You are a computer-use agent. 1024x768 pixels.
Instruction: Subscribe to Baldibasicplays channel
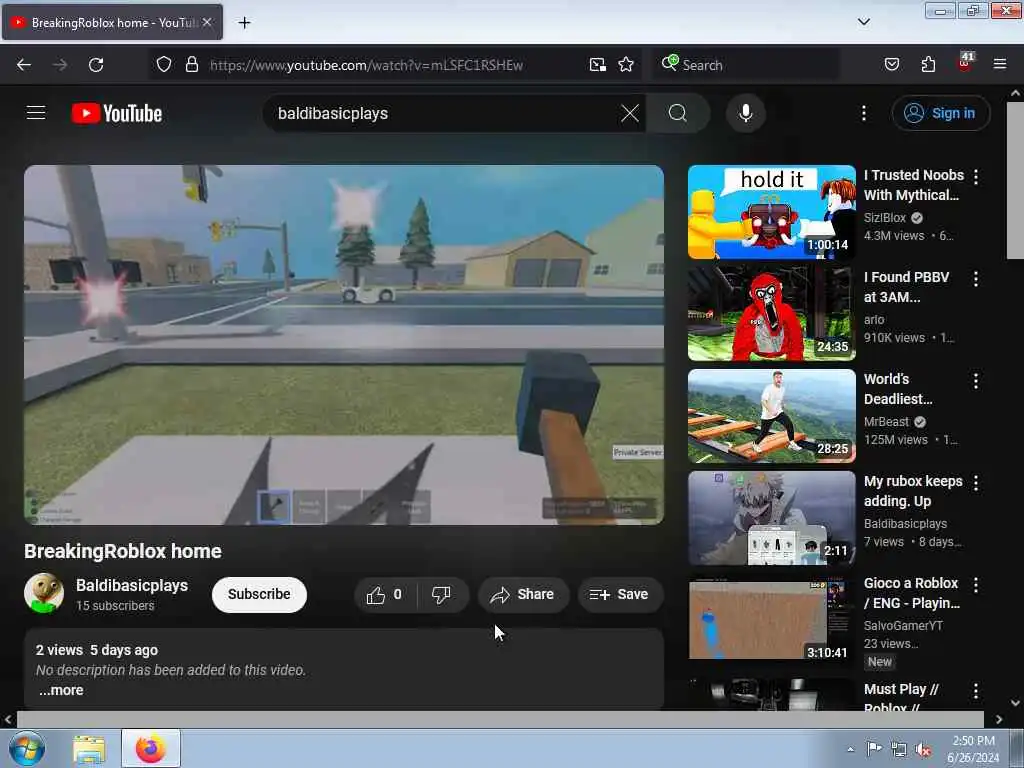click(x=259, y=594)
